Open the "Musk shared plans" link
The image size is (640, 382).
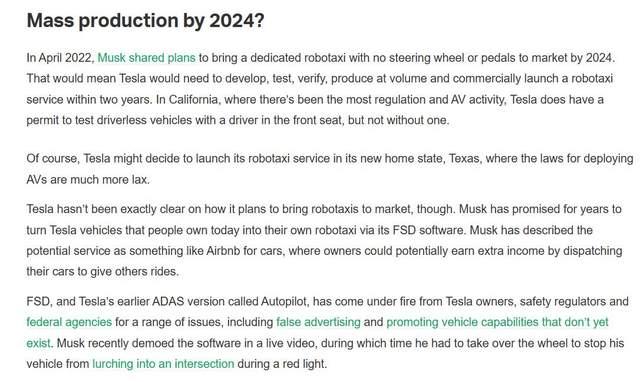click(x=147, y=58)
